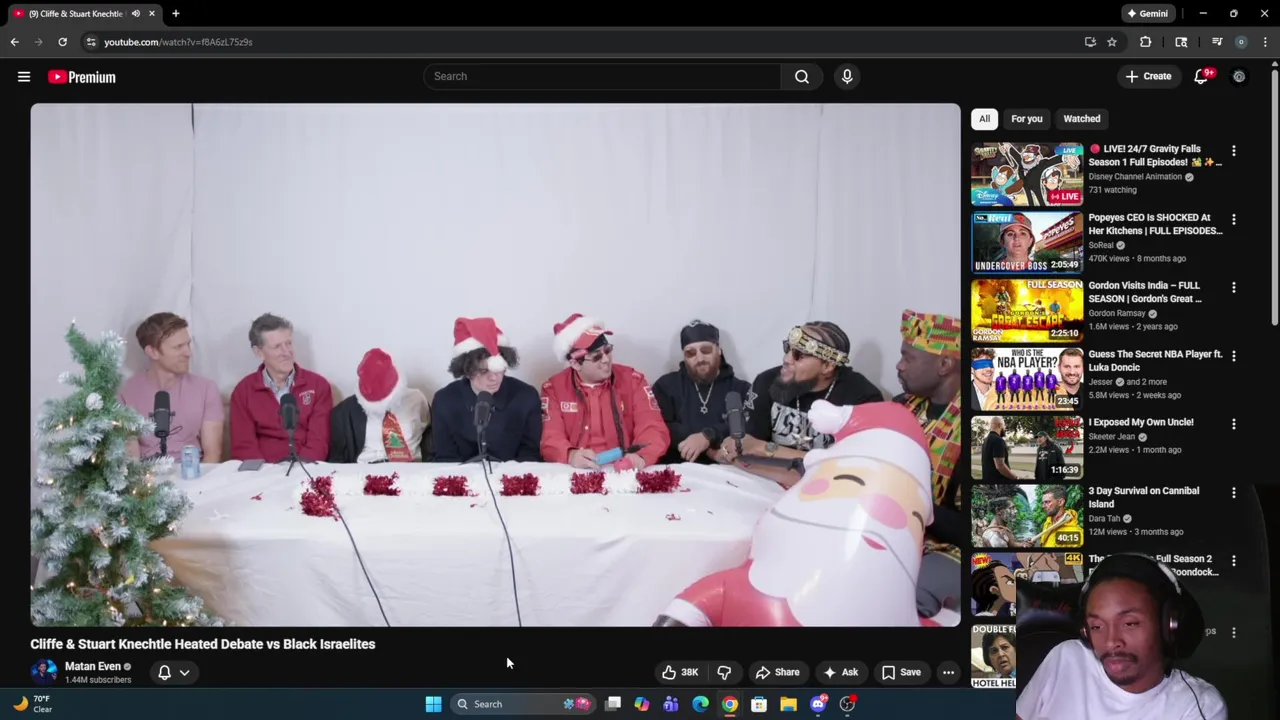Screen dimensions: 1280x720
Task: Click the page vertical scrollbar
Action: [x=1275, y=200]
